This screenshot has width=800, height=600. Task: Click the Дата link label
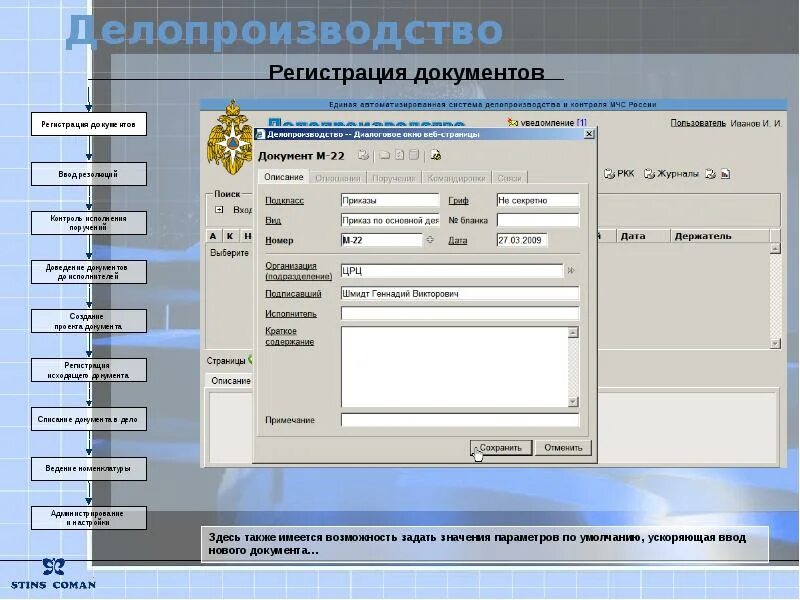coord(458,240)
